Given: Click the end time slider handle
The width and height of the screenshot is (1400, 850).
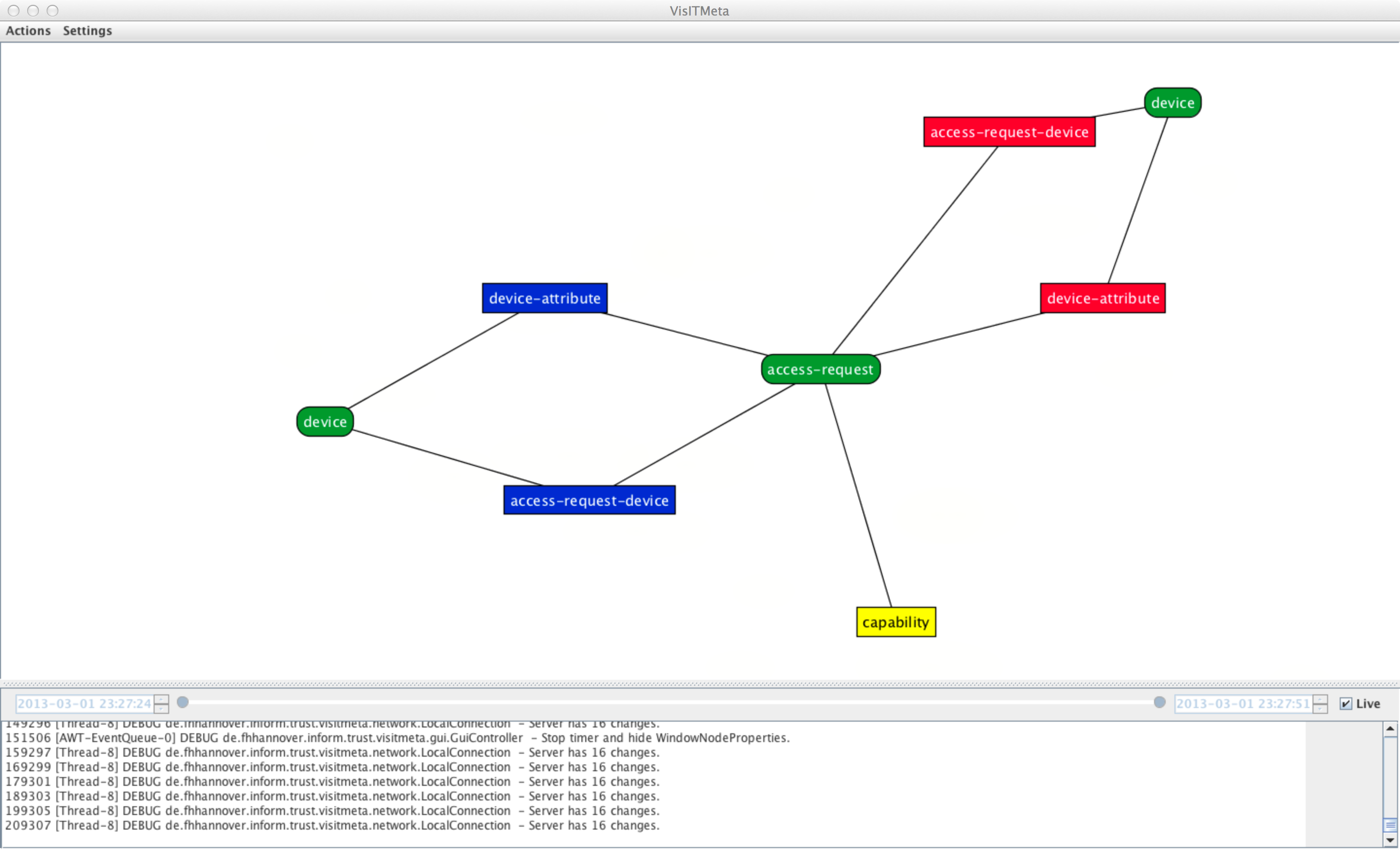Looking at the screenshot, I should point(1160,702).
